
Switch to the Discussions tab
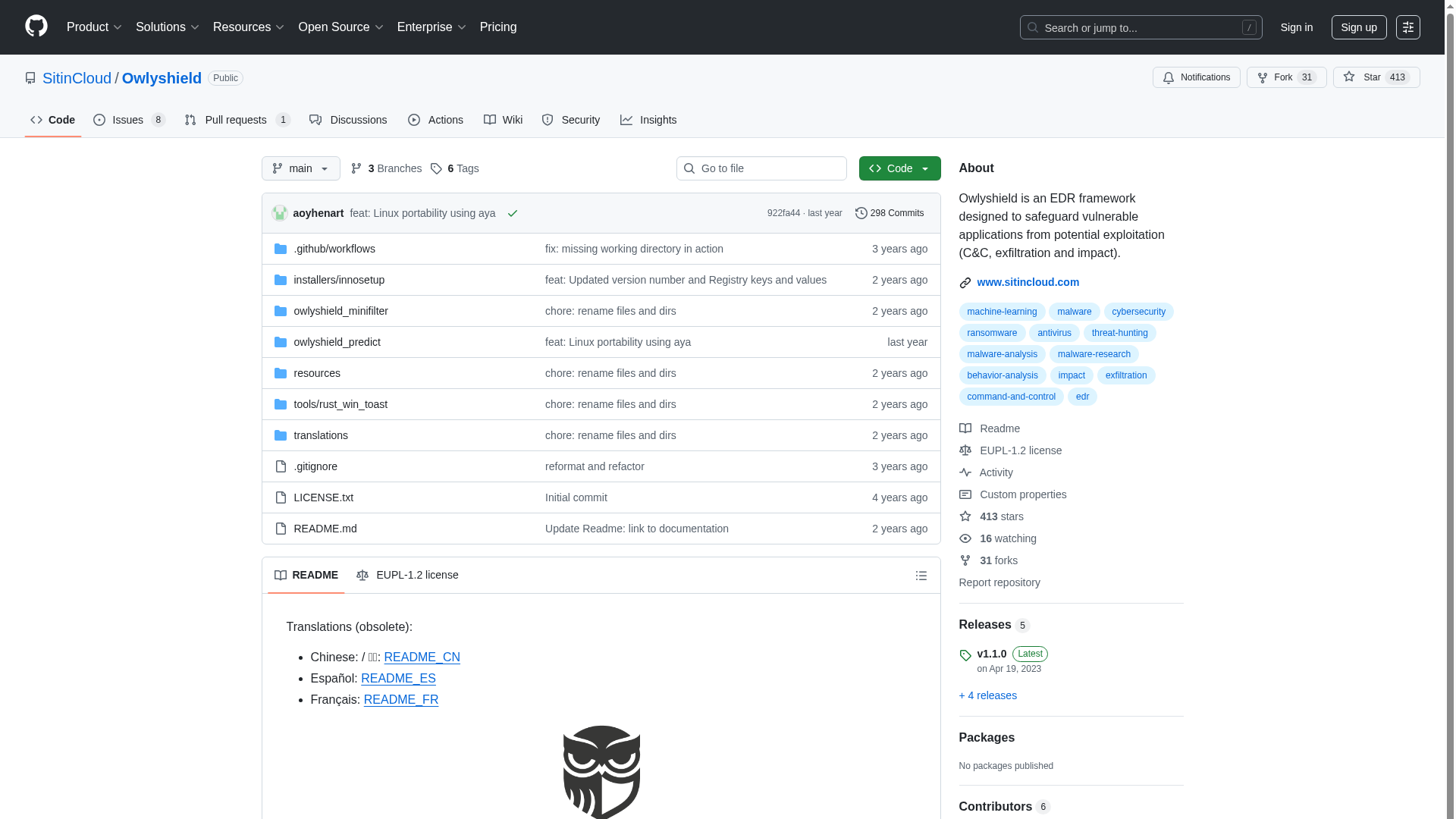coord(348,120)
